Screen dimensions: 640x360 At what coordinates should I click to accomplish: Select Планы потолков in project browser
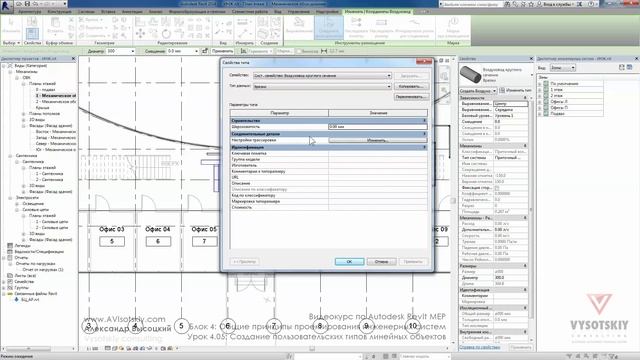pos(44,113)
